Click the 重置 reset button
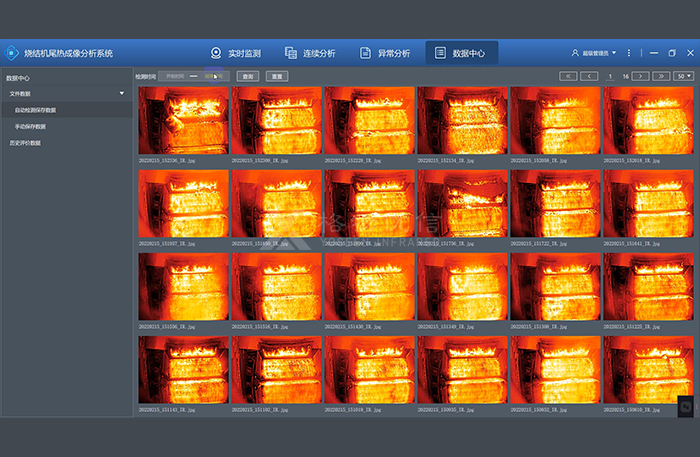 (x=279, y=76)
